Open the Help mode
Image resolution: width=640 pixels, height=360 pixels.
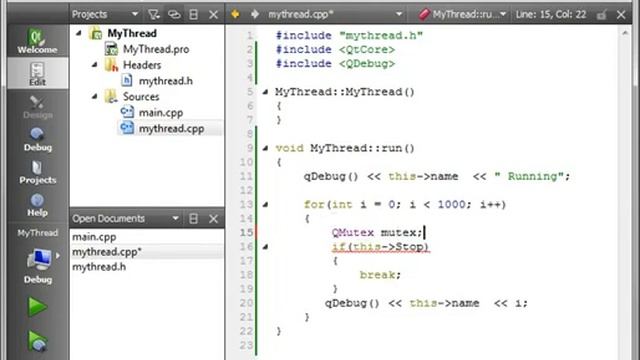37,204
